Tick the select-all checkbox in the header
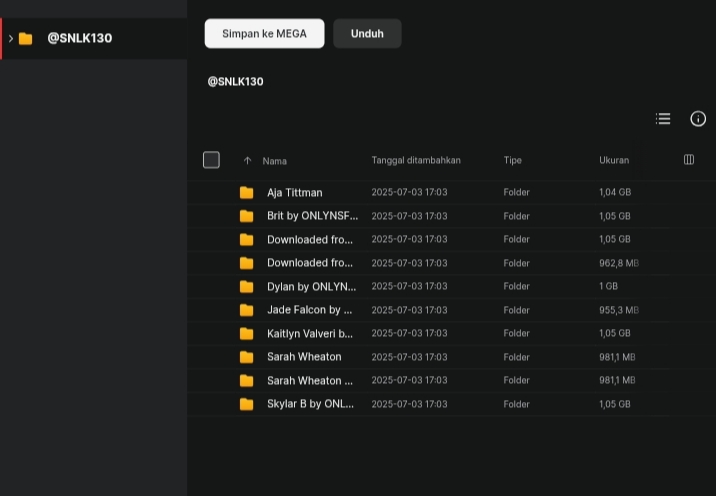This screenshot has width=716, height=496. pos(211,160)
